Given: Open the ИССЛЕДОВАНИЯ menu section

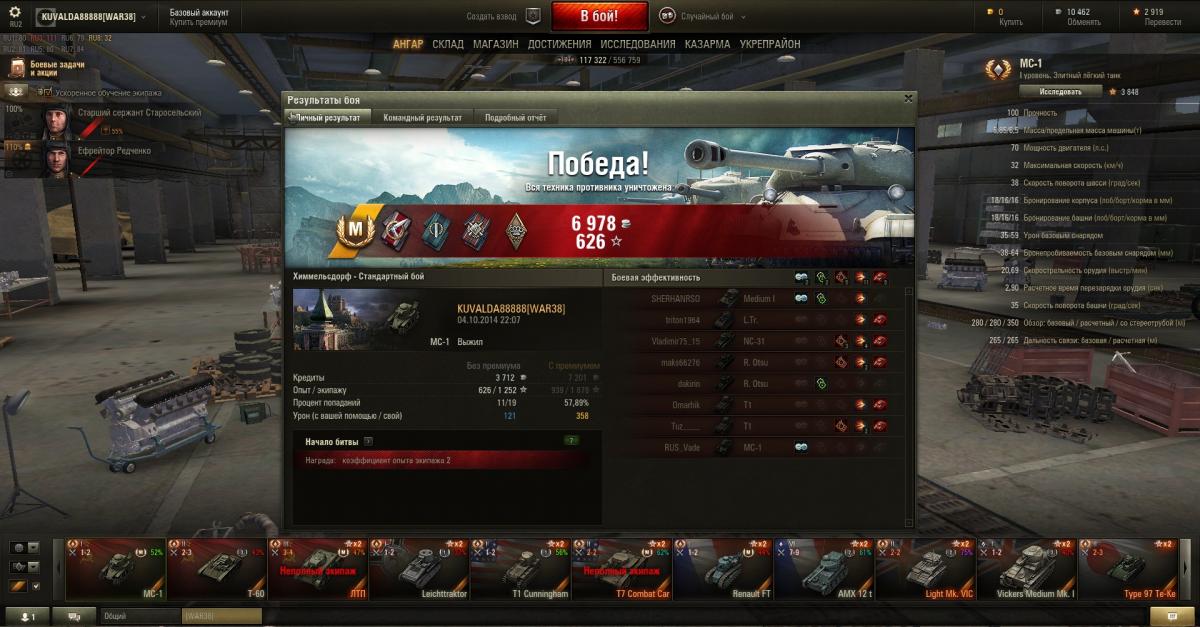Looking at the screenshot, I should [x=637, y=44].
